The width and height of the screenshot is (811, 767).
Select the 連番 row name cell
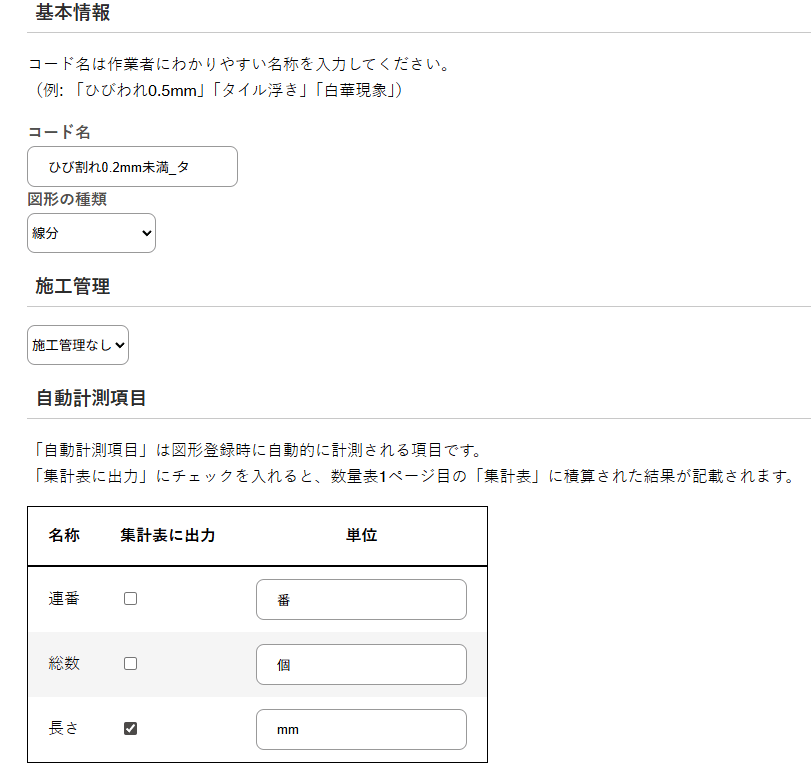64,599
